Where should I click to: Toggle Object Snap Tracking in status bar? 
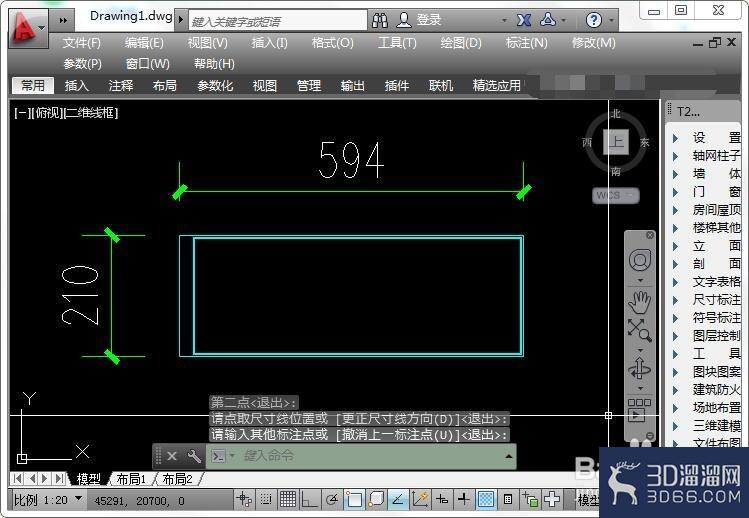point(398,499)
